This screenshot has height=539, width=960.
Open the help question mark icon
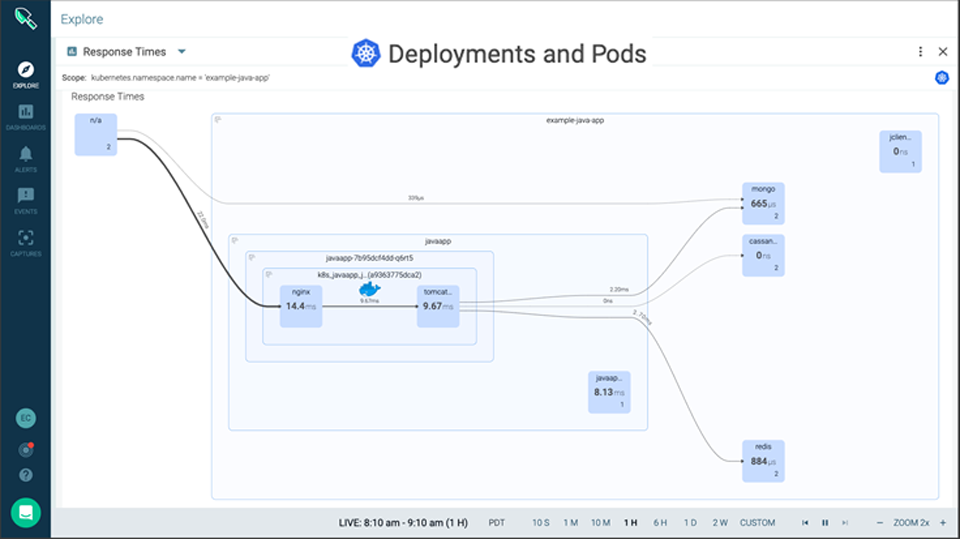point(25,475)
